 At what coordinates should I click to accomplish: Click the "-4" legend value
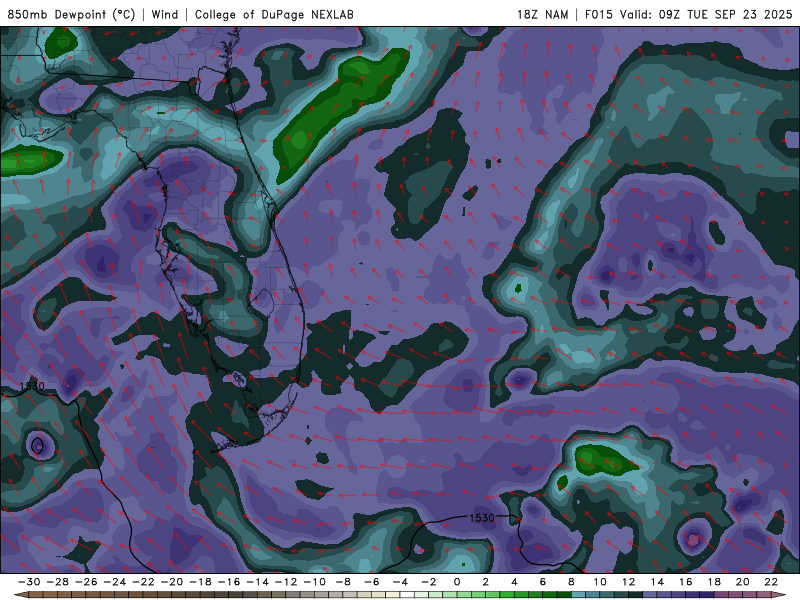[x=401, y=582]
